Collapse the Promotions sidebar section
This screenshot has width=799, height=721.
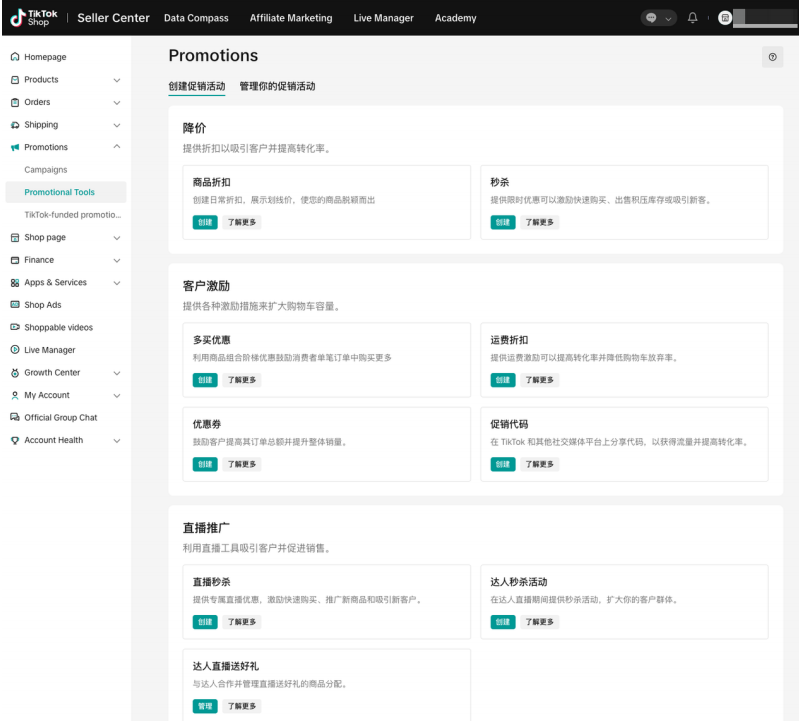116,148
